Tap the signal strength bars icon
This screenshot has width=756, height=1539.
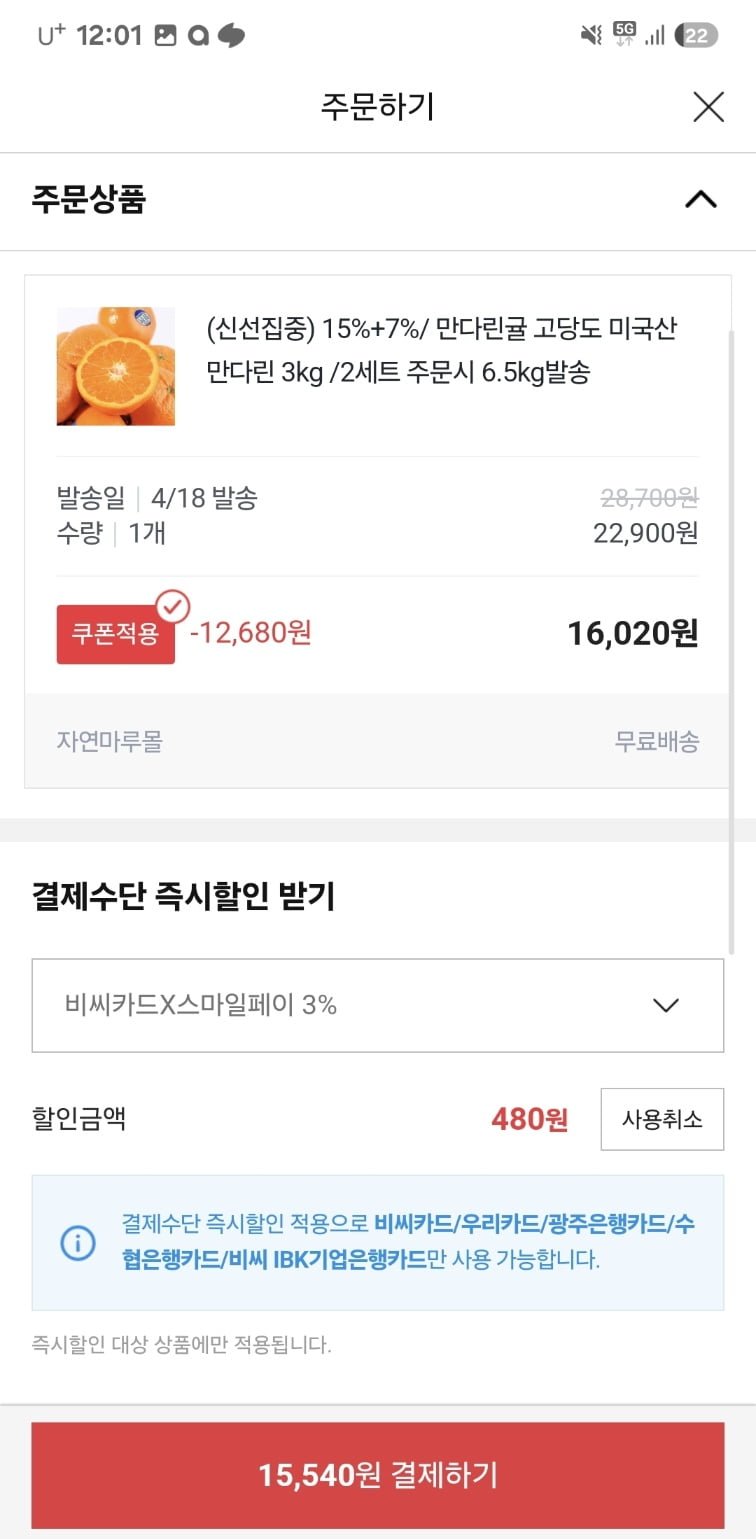click(655, 36)
